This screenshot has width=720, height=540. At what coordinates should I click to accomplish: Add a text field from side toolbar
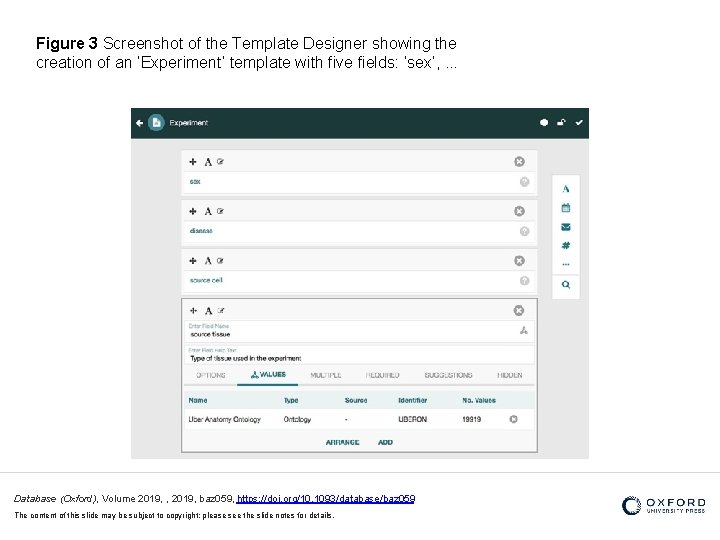pos(566,189)
